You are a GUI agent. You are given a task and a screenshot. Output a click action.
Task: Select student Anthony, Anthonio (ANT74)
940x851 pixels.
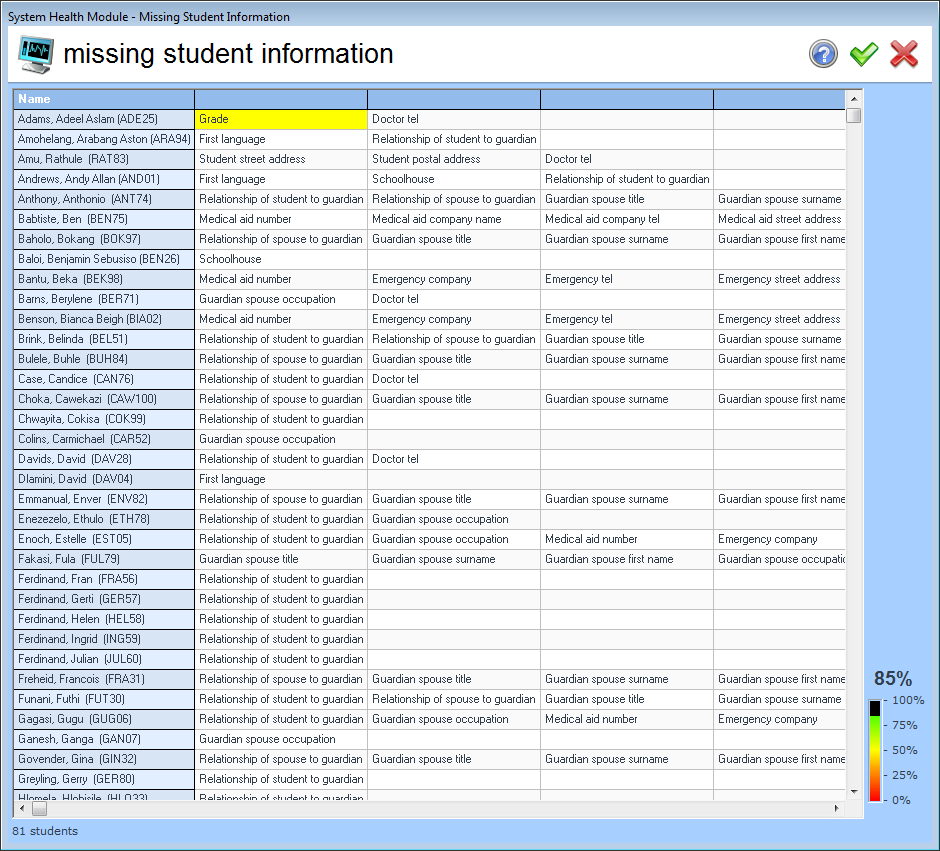click(104, 199)
